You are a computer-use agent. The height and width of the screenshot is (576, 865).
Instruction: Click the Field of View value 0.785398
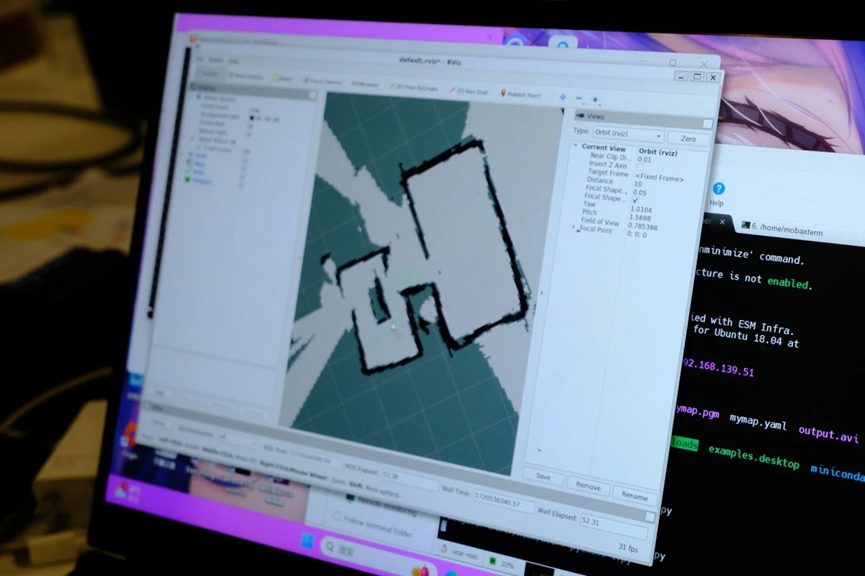pyautogui.click(x=642, y=227)
